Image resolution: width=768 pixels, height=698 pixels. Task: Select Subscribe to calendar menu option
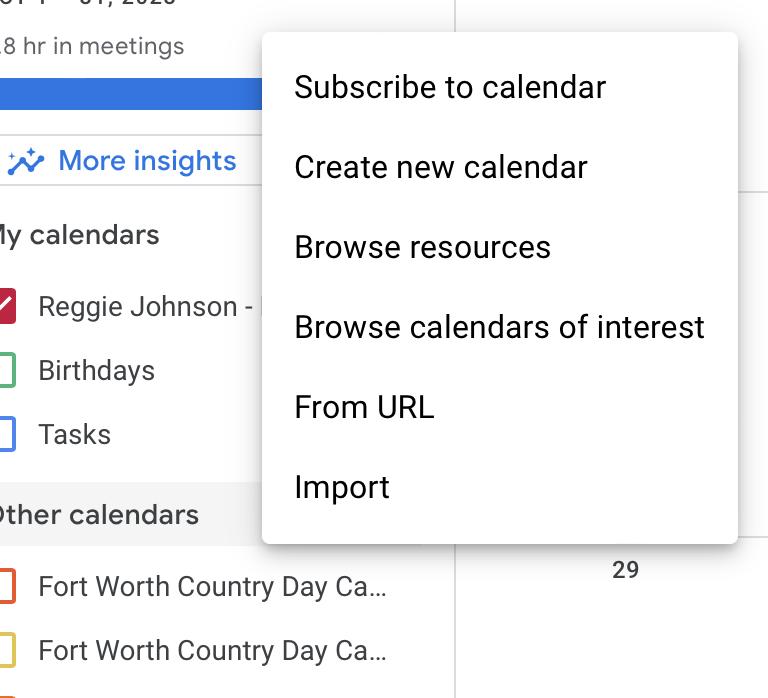[450, 87]
